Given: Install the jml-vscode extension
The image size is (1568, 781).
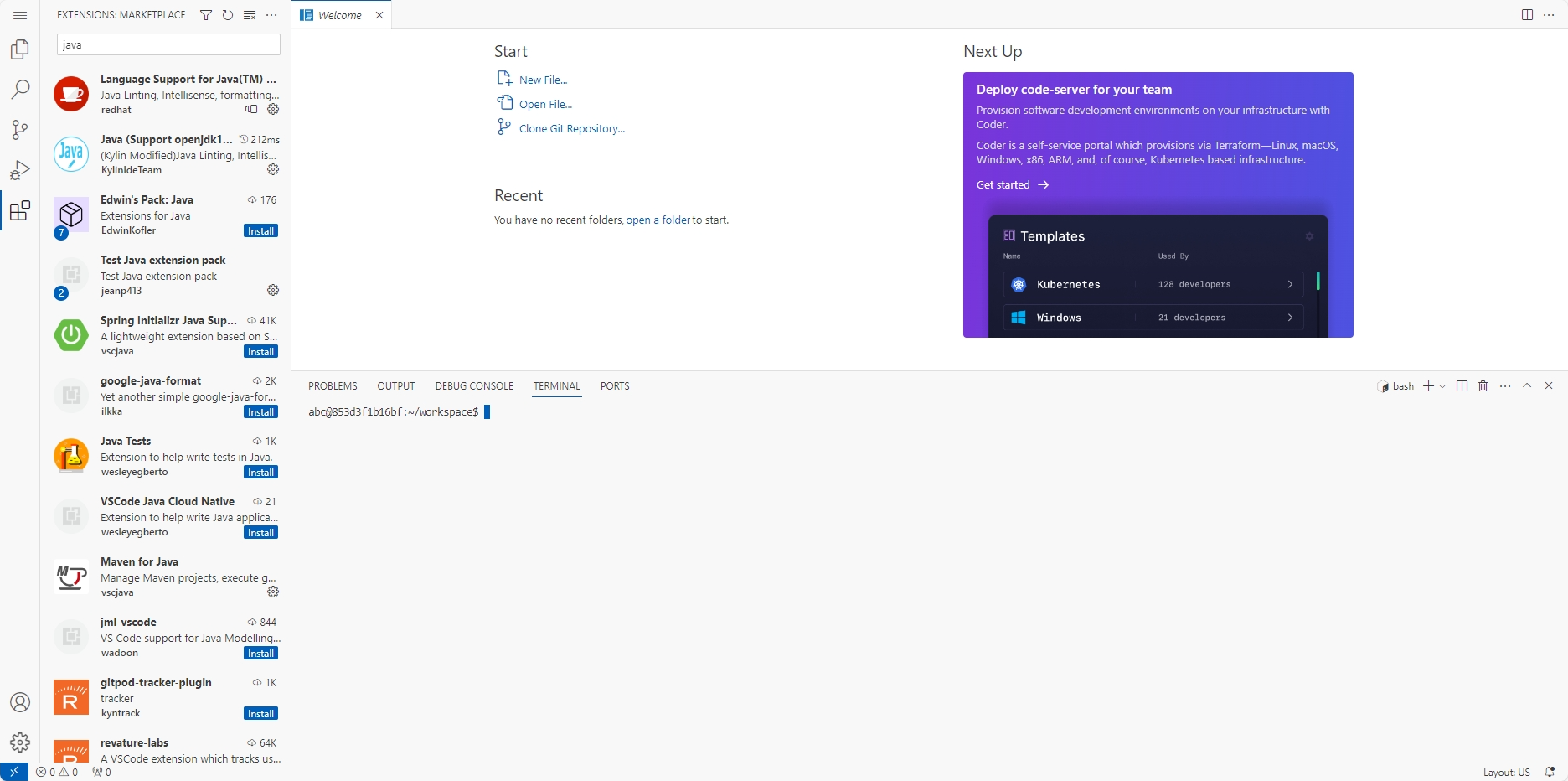Looking at the screenshot, I should click(x=261, y=653).
